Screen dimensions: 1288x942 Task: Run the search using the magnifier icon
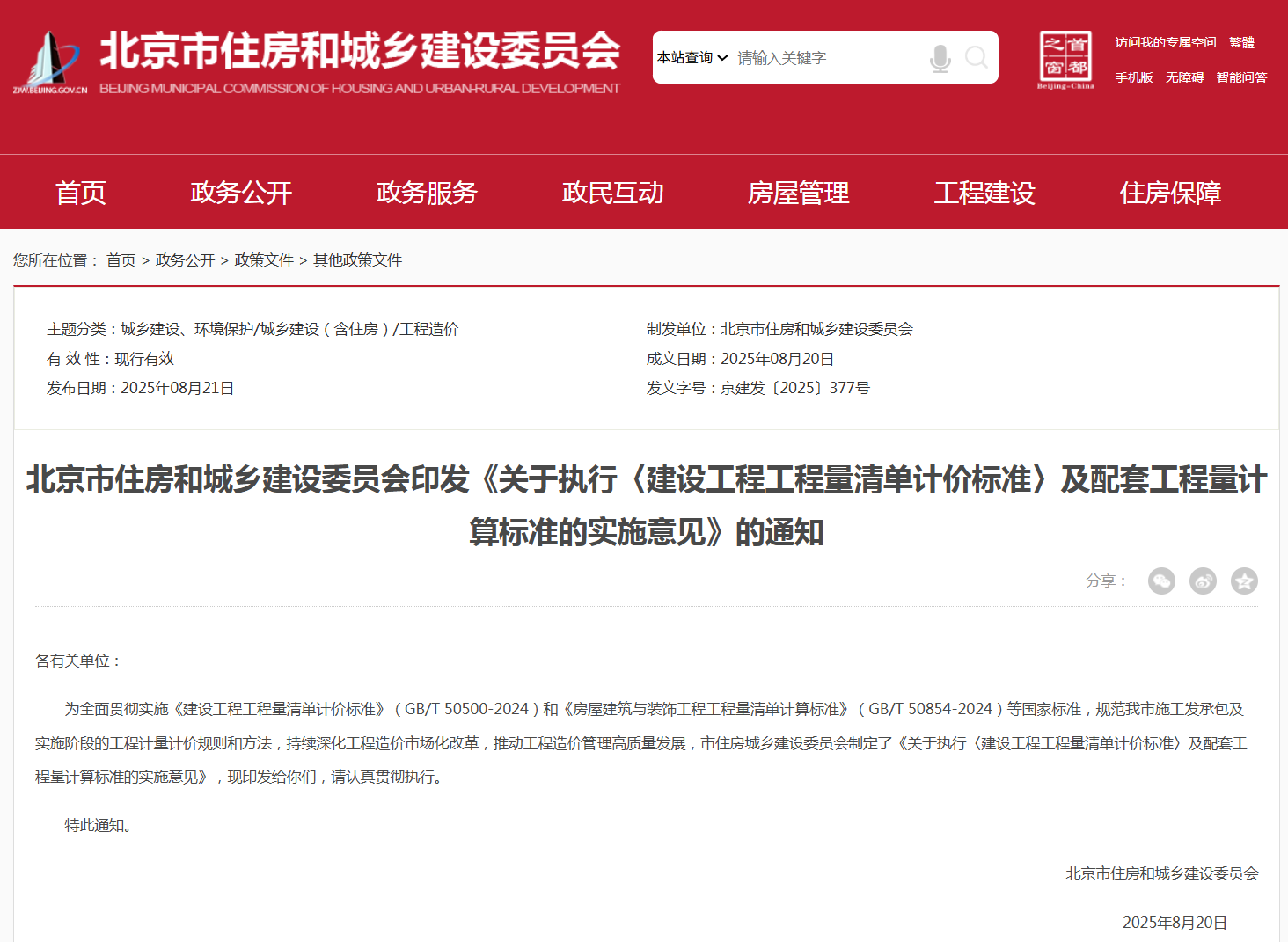(976, 57)
